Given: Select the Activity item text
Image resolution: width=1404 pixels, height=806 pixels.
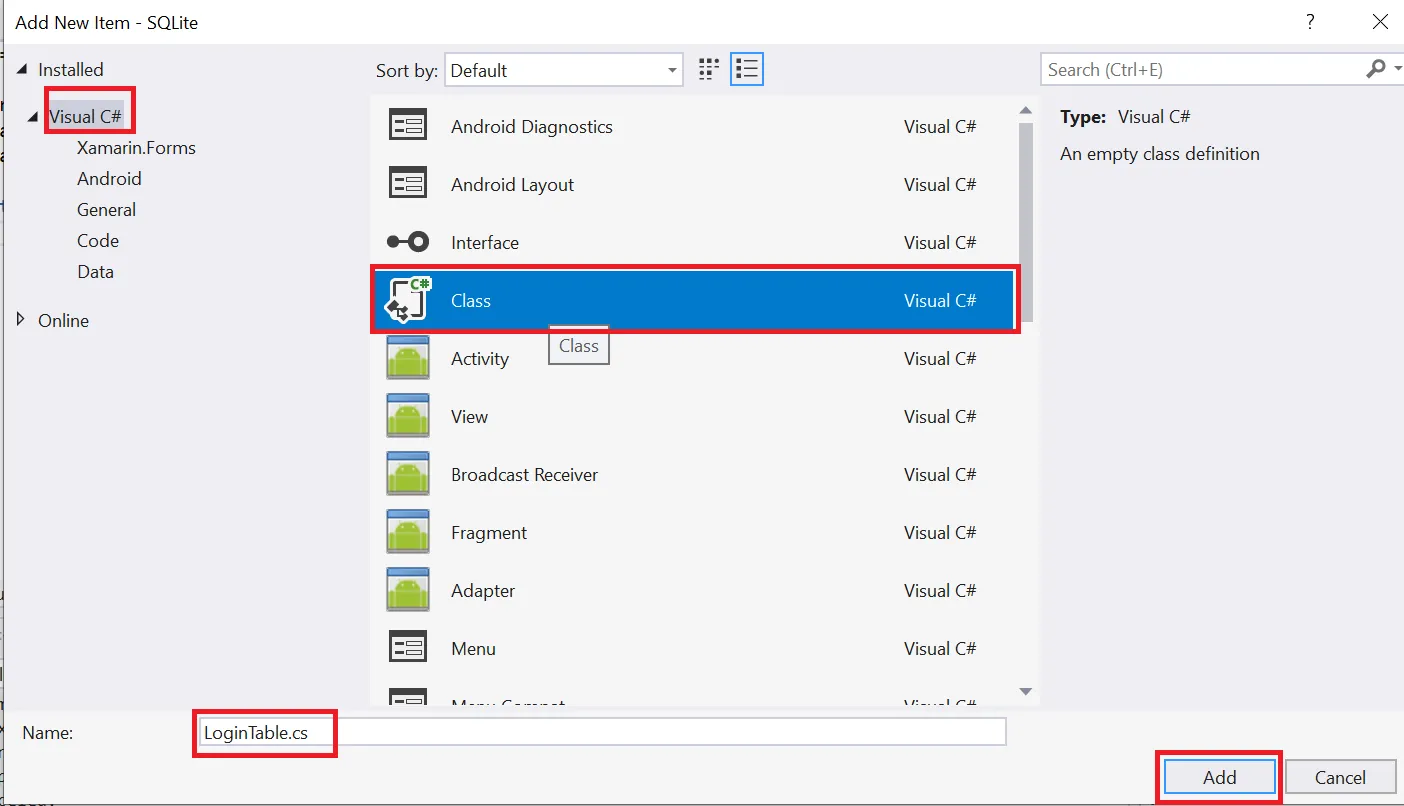Looking at the screenshot, I should (x=480, y=358).
